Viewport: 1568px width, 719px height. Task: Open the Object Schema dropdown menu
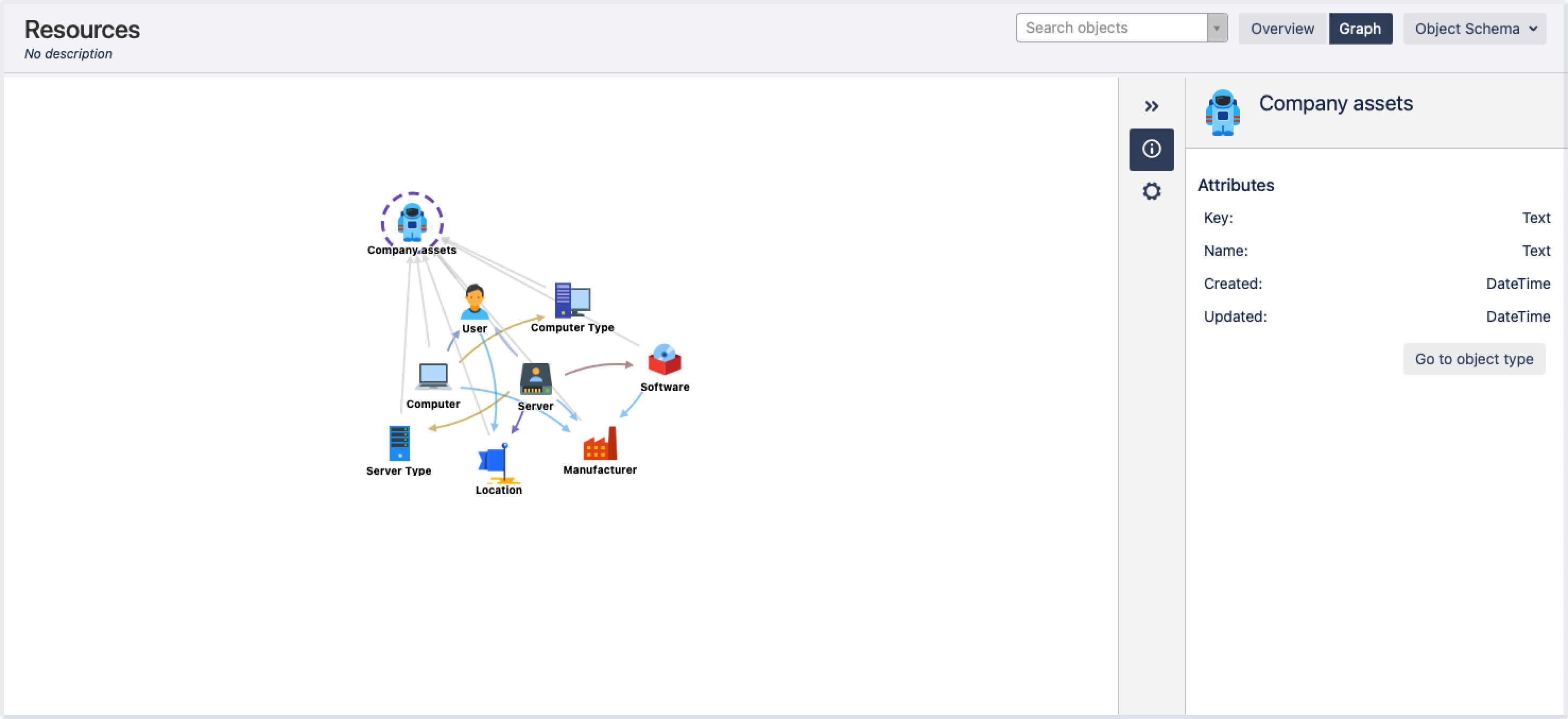(x=1474, y=29)
